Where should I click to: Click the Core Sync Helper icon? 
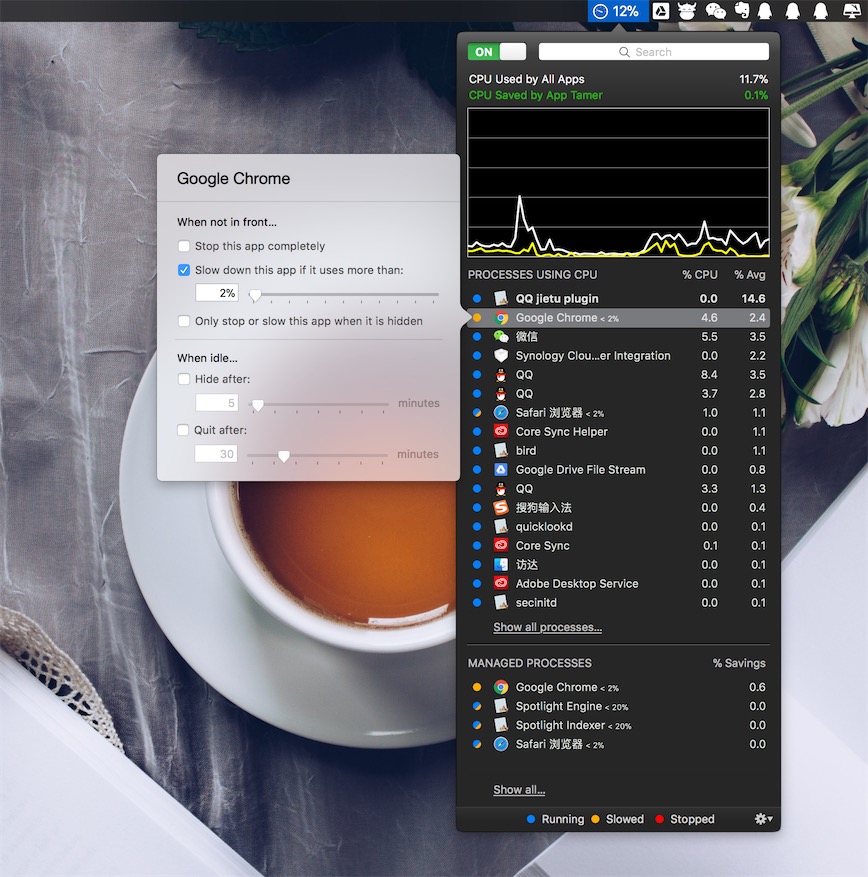(x=501, y=431)
